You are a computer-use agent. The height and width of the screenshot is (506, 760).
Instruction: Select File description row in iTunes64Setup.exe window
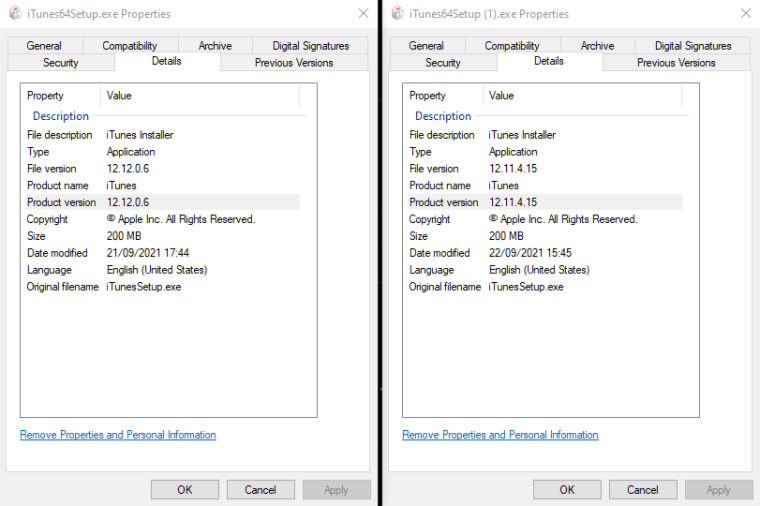(x=162, y=135)
